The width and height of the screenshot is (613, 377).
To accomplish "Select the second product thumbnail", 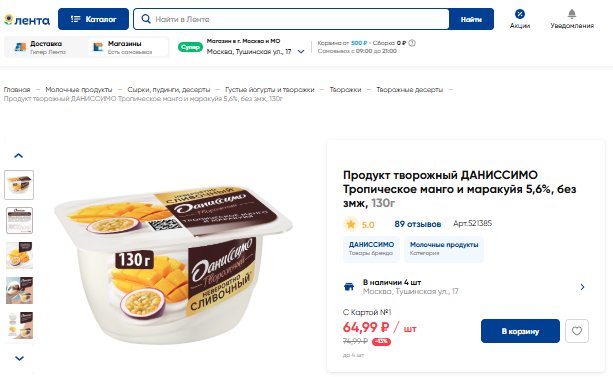I will coord(19,220).
